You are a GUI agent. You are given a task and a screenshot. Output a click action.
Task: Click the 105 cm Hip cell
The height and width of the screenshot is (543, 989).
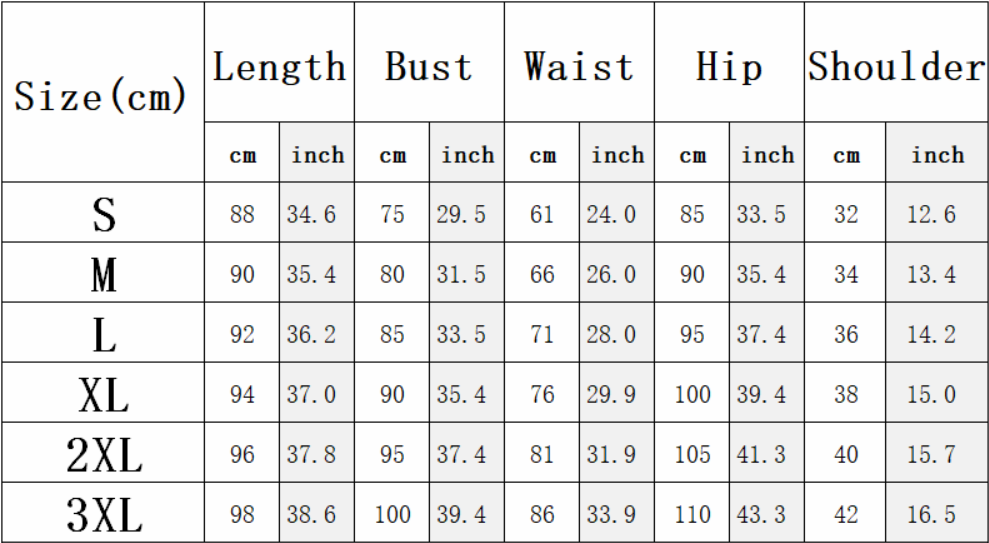click(692, 452)
